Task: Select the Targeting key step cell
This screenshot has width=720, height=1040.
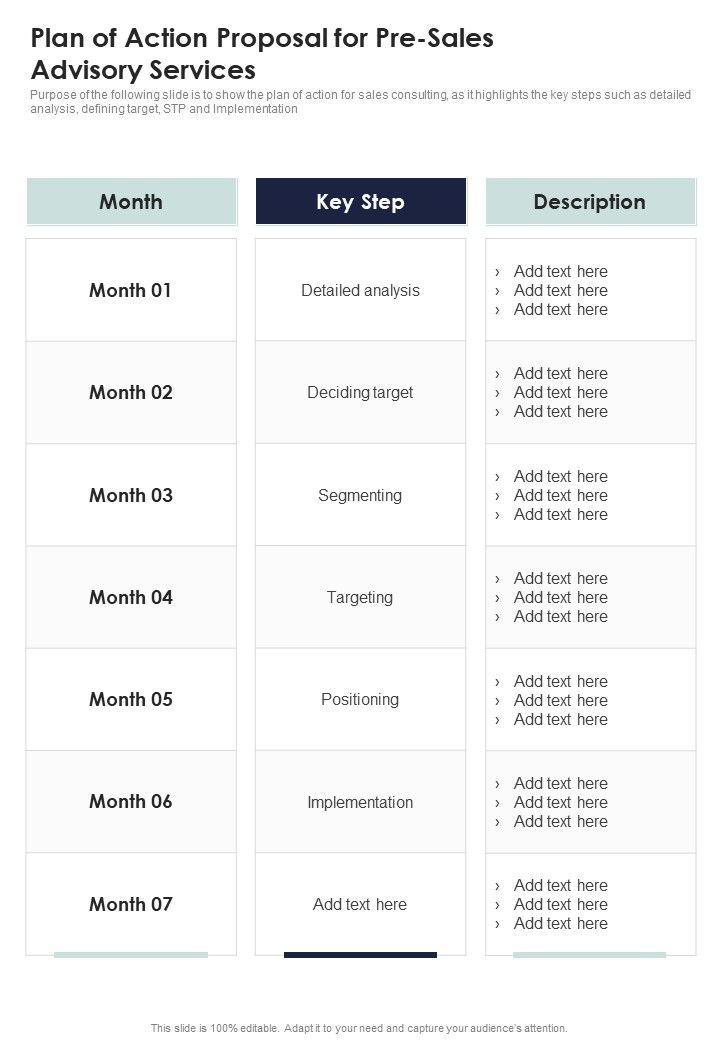Action: point(360,597)
